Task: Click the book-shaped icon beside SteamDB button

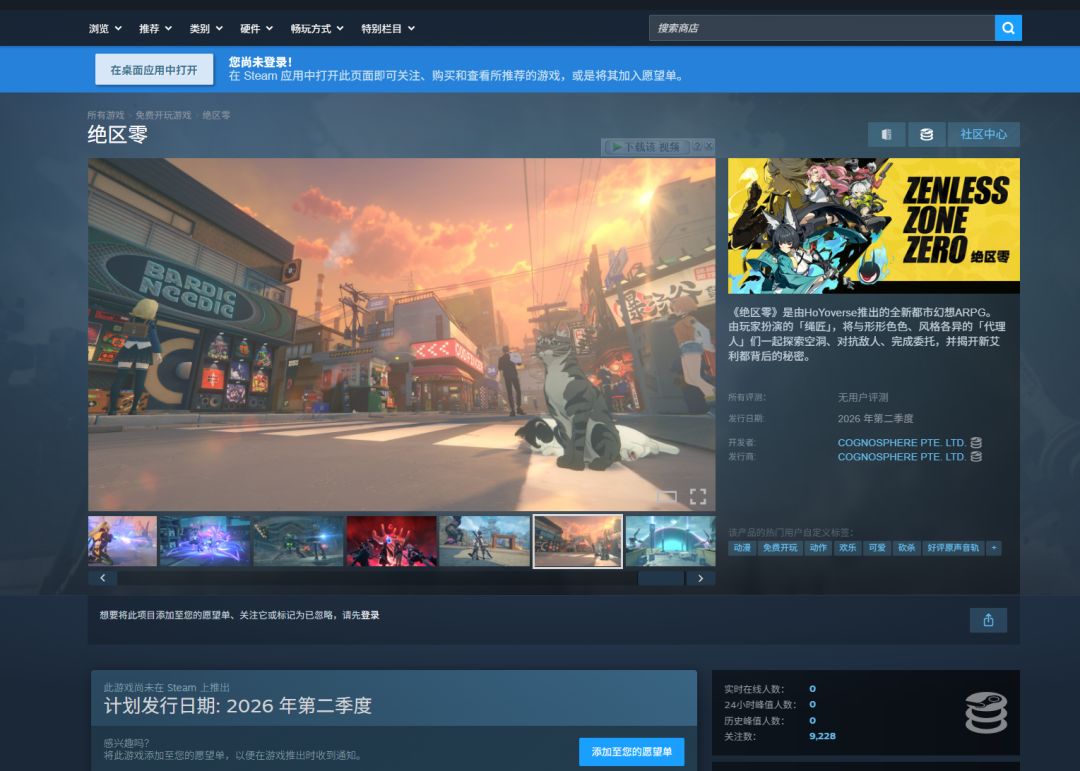Action: coord(886,134)
